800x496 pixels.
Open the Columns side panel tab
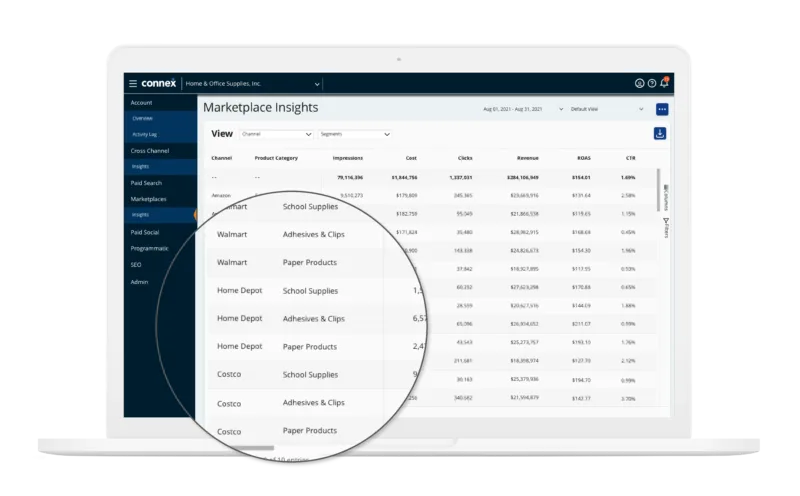point(666,197)
